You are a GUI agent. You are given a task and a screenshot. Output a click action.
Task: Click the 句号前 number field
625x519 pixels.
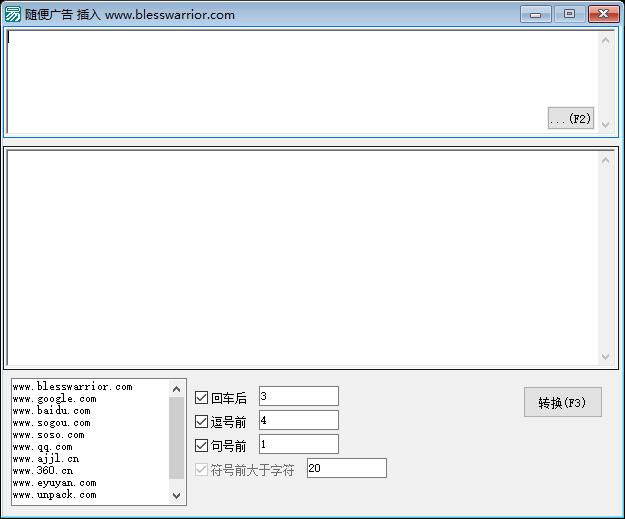click(298, 445)
